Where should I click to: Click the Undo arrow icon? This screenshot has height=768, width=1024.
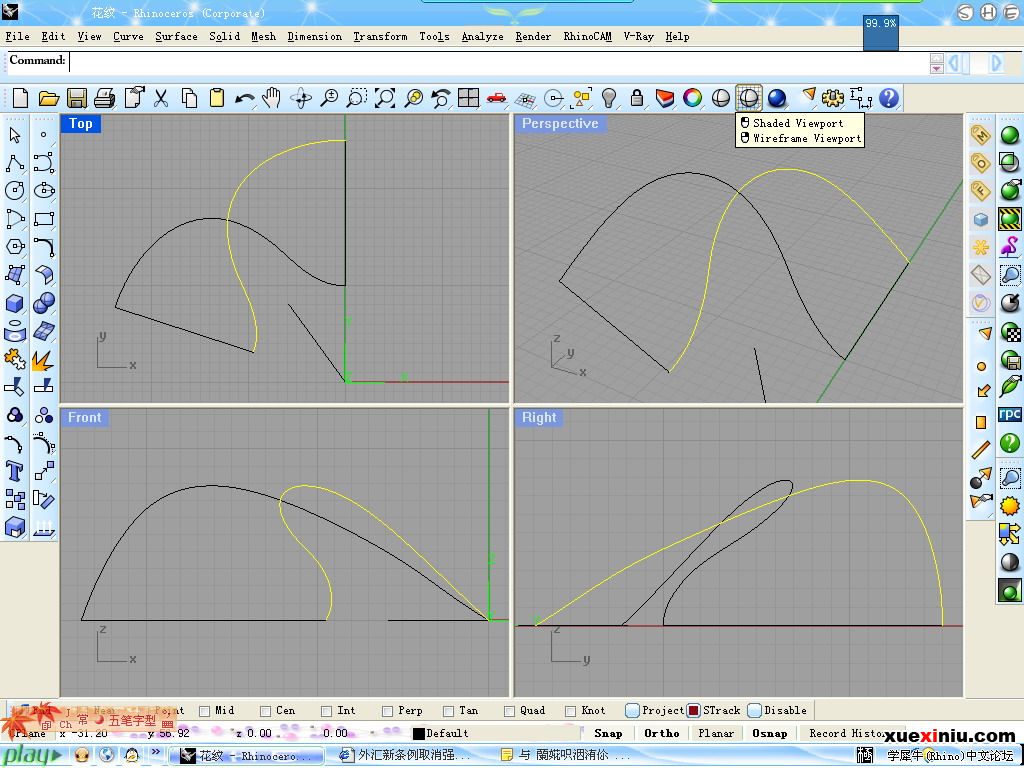245,98
